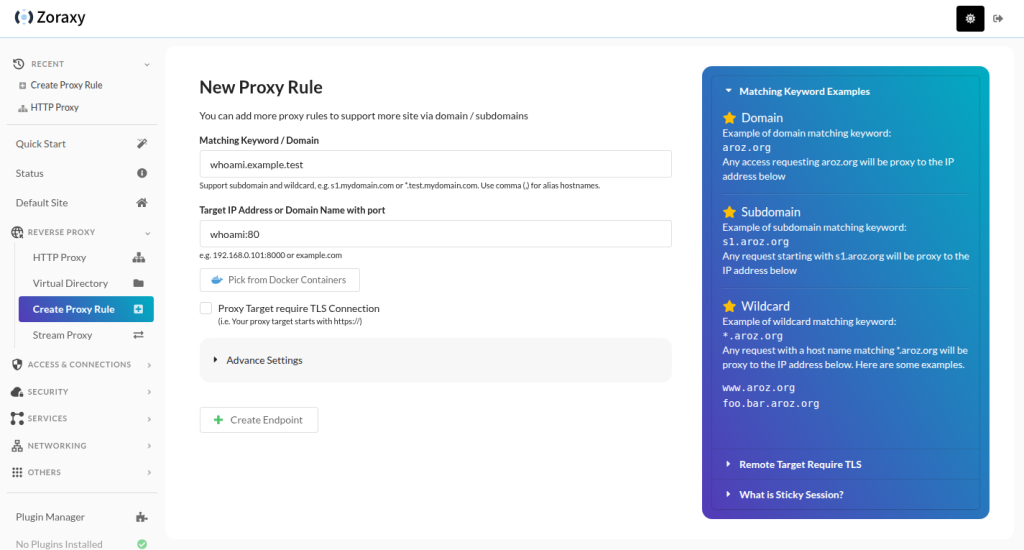Click Services branch icon
This screenshot has width=1024, height=550.
pyautogui.click(x=17, y=419)
